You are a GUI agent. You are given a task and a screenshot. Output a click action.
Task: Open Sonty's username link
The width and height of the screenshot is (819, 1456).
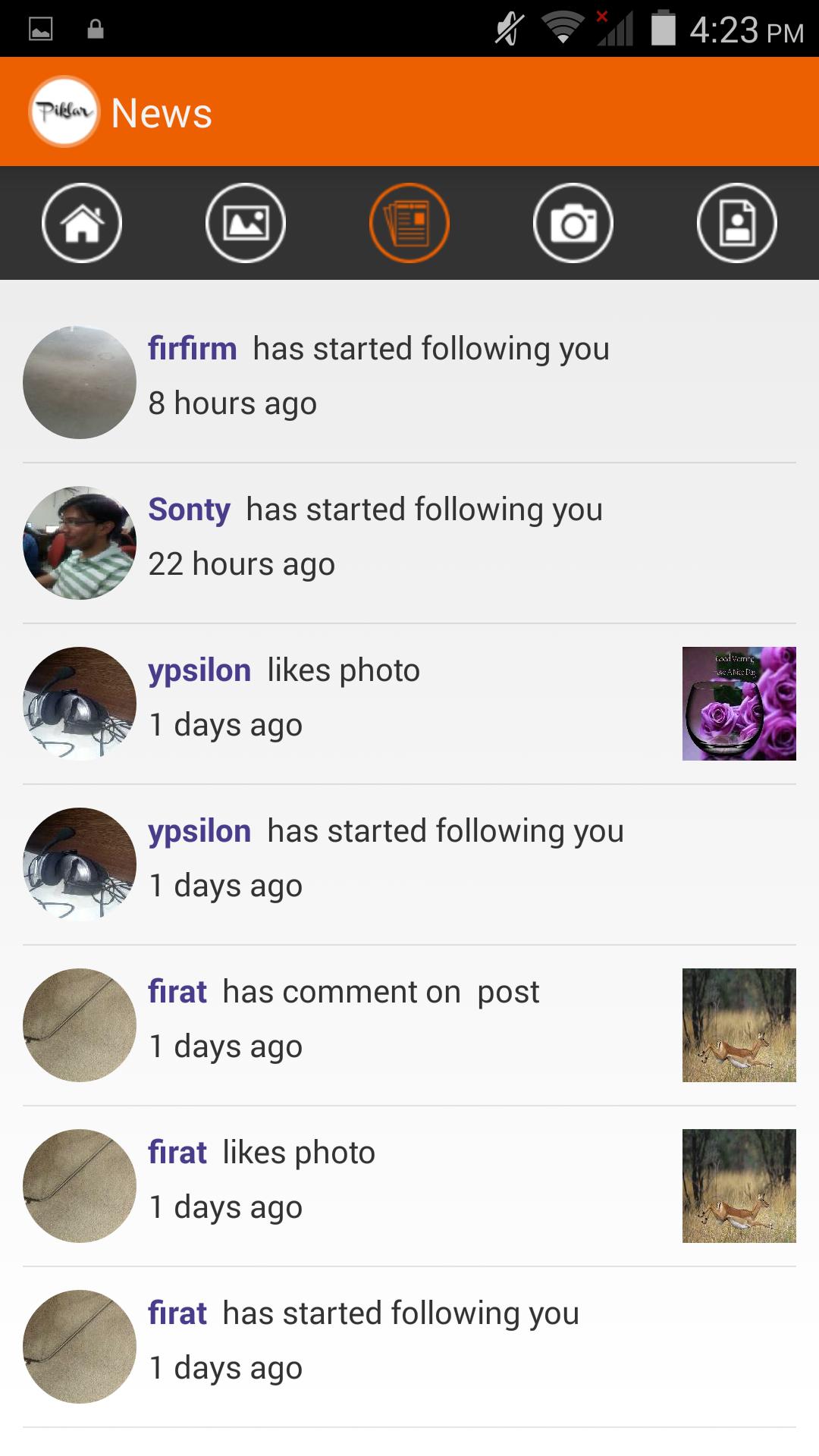pos(190,510)
